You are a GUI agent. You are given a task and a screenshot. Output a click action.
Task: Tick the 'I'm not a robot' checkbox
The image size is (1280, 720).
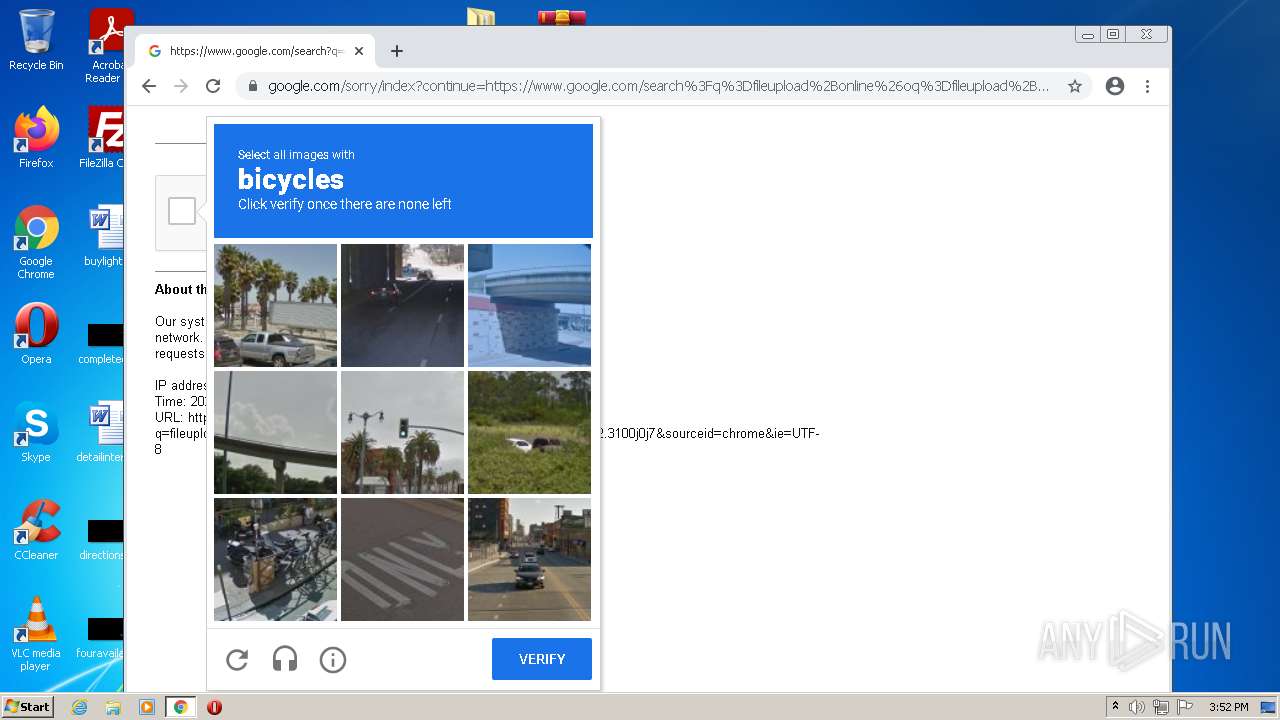(182, 211)
